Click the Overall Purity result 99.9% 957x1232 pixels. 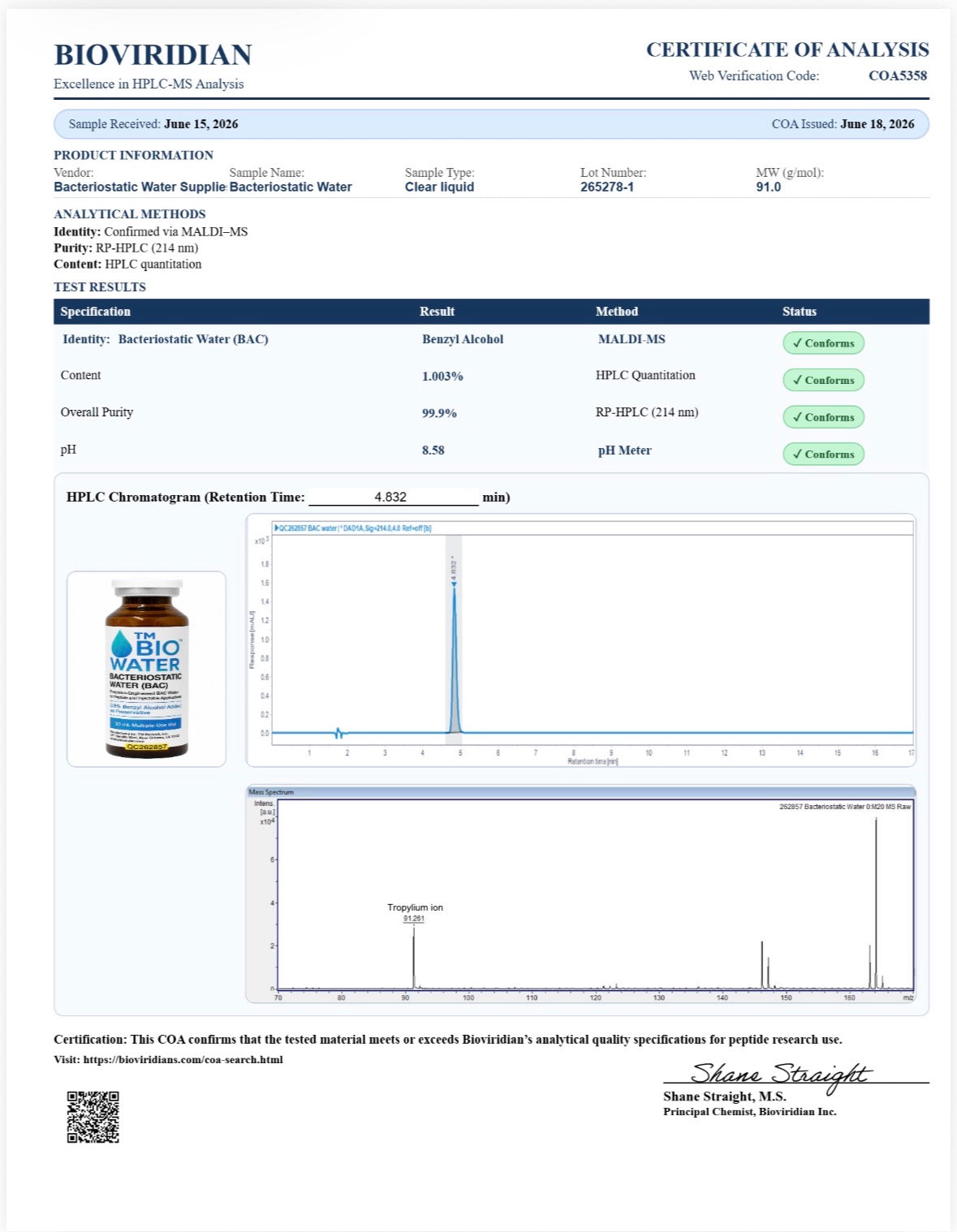tap(439, 413)
